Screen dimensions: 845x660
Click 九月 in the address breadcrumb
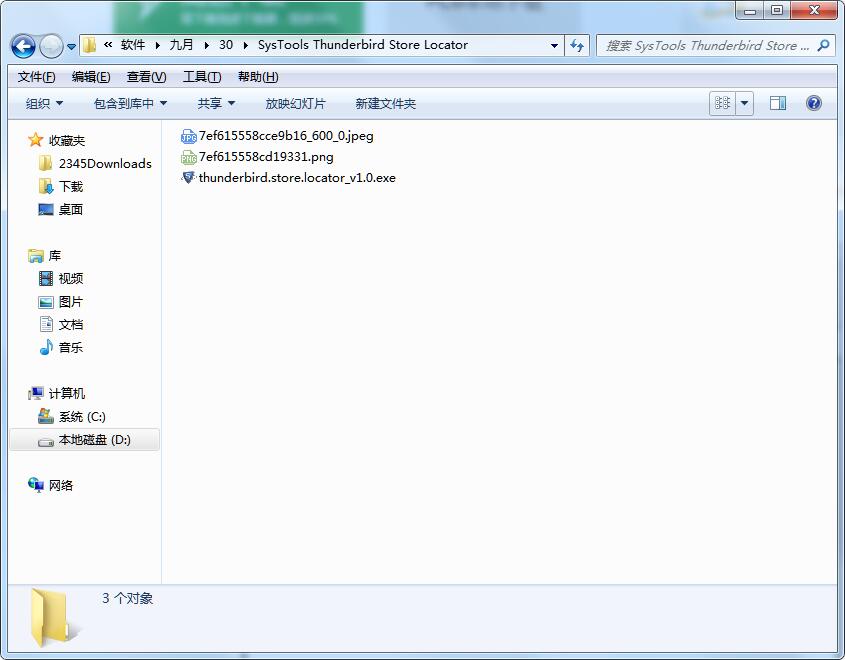click(181, 45)
